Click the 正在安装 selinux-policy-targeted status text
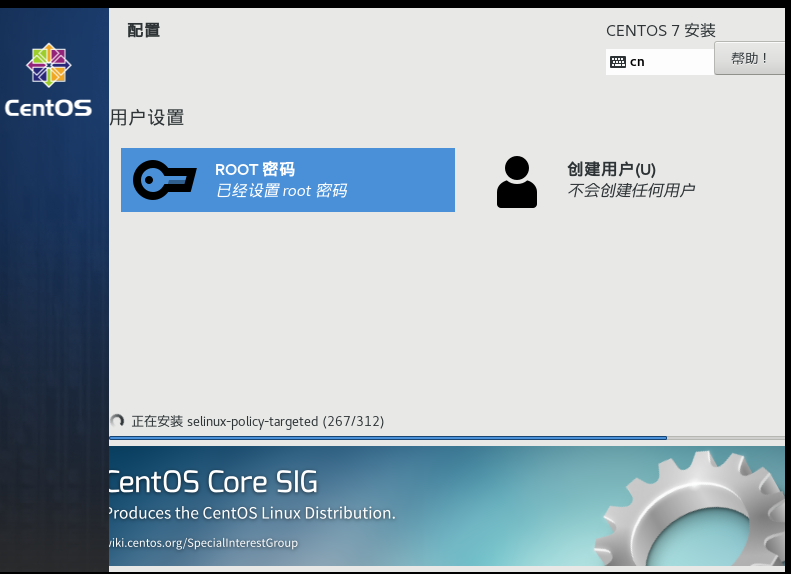The image size is (791, 574). click(x=257, y=422)
